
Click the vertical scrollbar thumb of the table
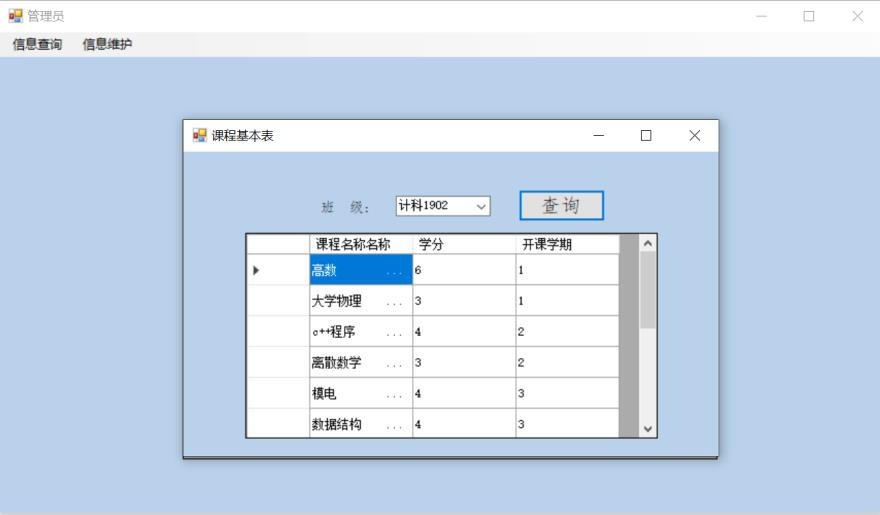648,290
